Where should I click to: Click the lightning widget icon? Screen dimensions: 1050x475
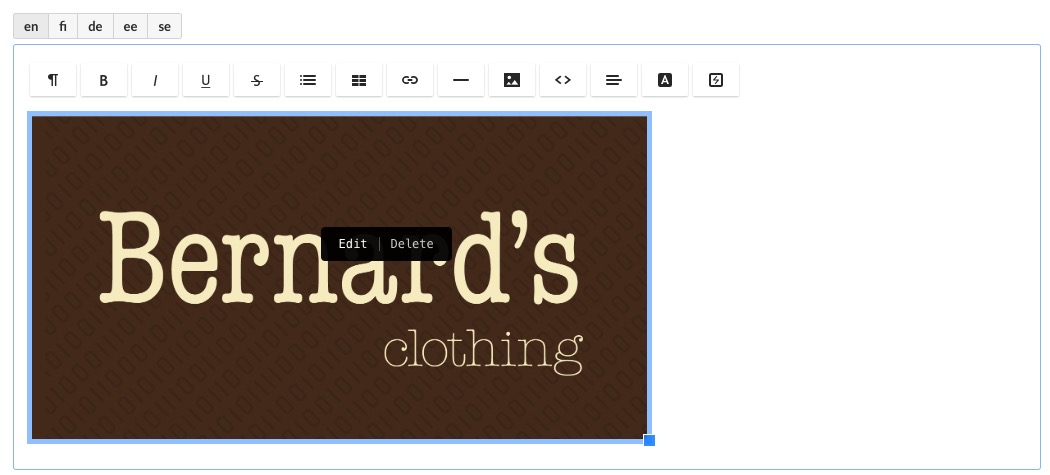point(716,80)
